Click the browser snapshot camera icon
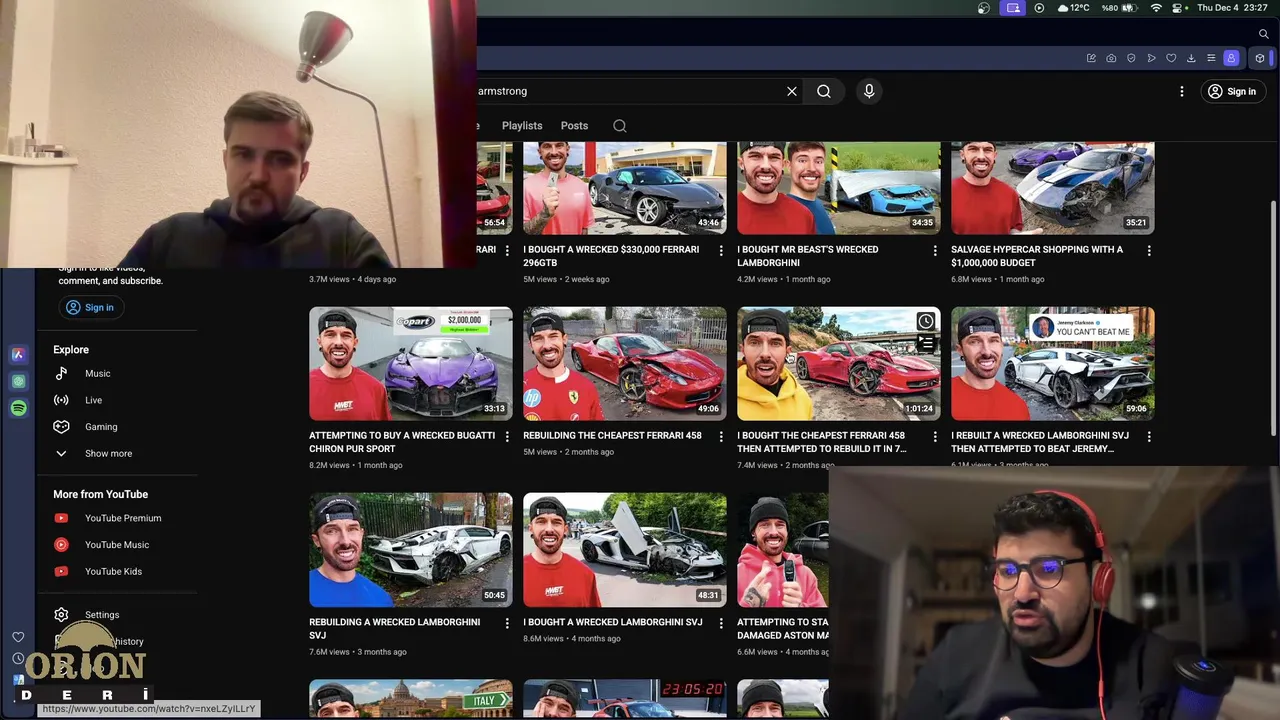This screenshot has height=720, width=1280. pyautogui.click(x=1111, y=58)
